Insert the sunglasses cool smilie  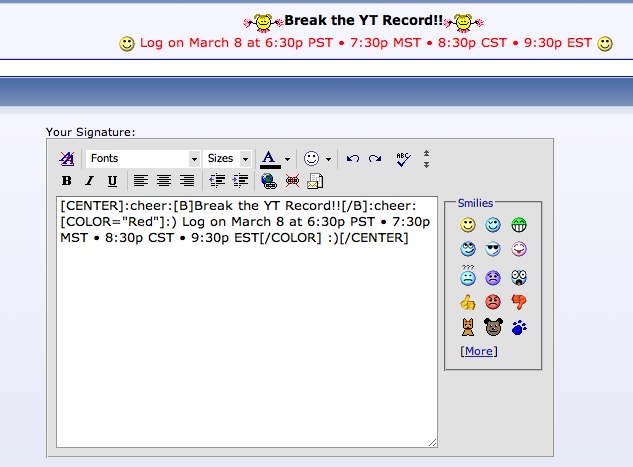494,250
